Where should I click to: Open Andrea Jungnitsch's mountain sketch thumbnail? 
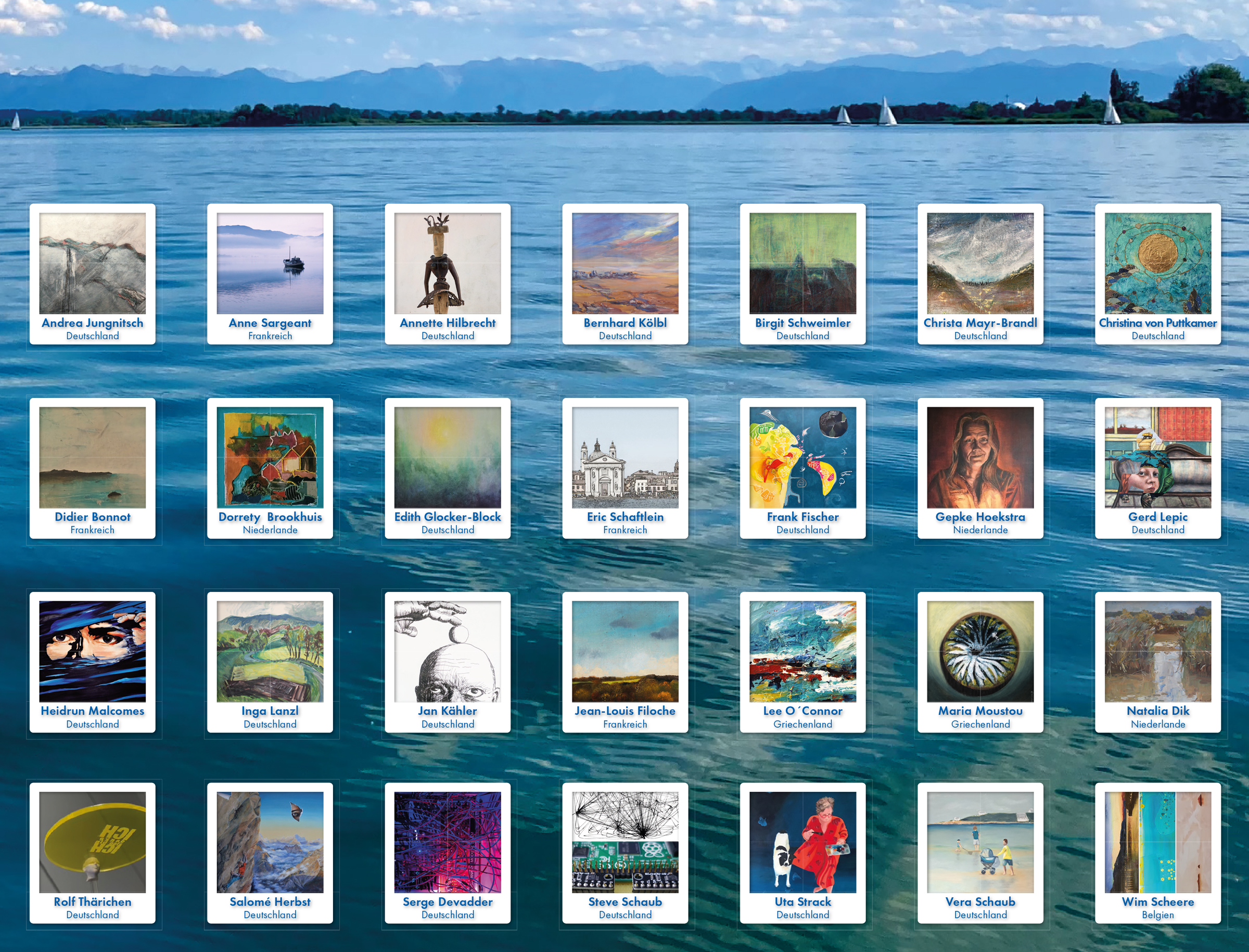click(93, 263)
